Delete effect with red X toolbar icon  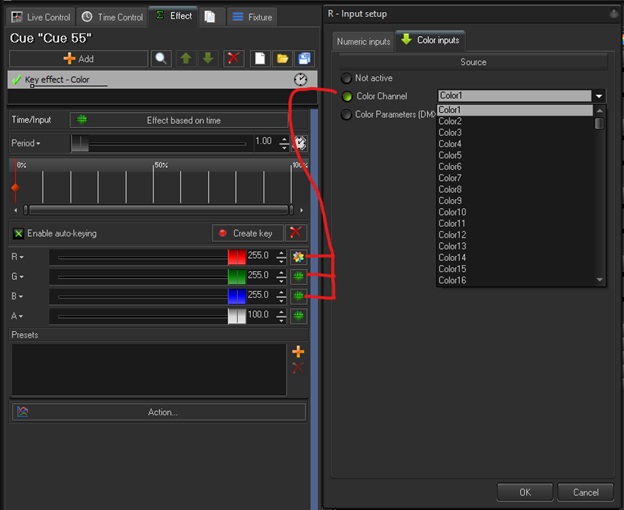[x=233, y=59]
